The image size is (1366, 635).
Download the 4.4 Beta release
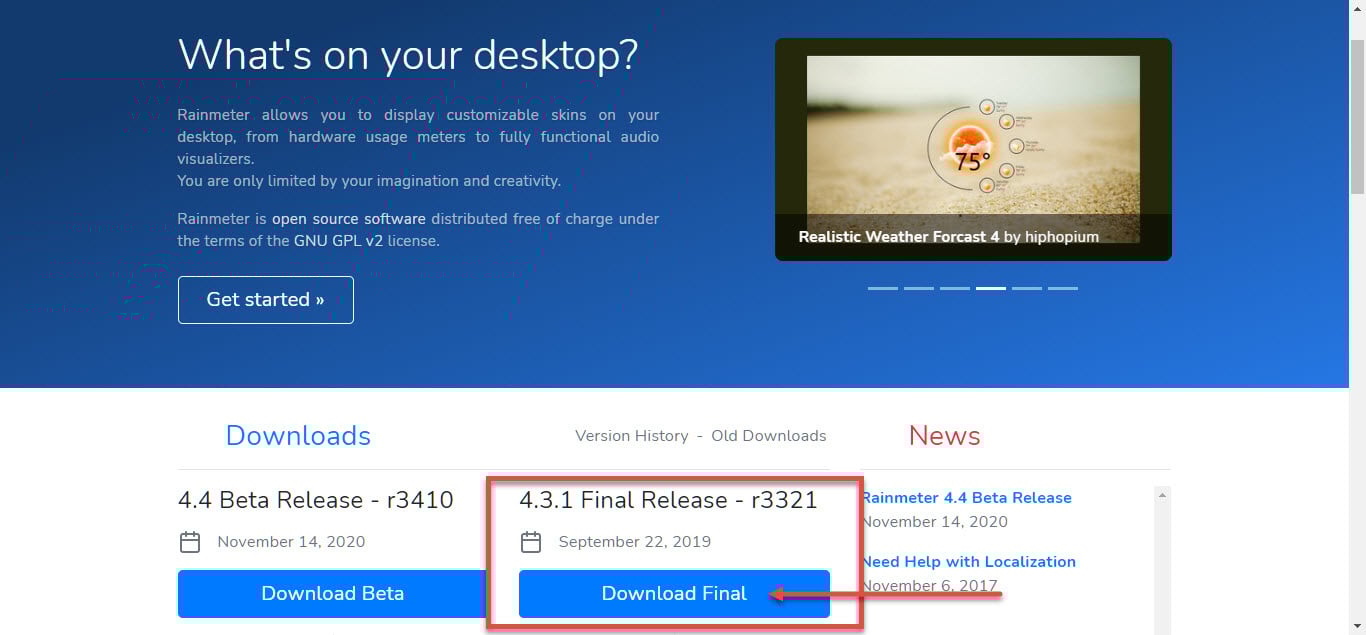[x=332, y=593]
